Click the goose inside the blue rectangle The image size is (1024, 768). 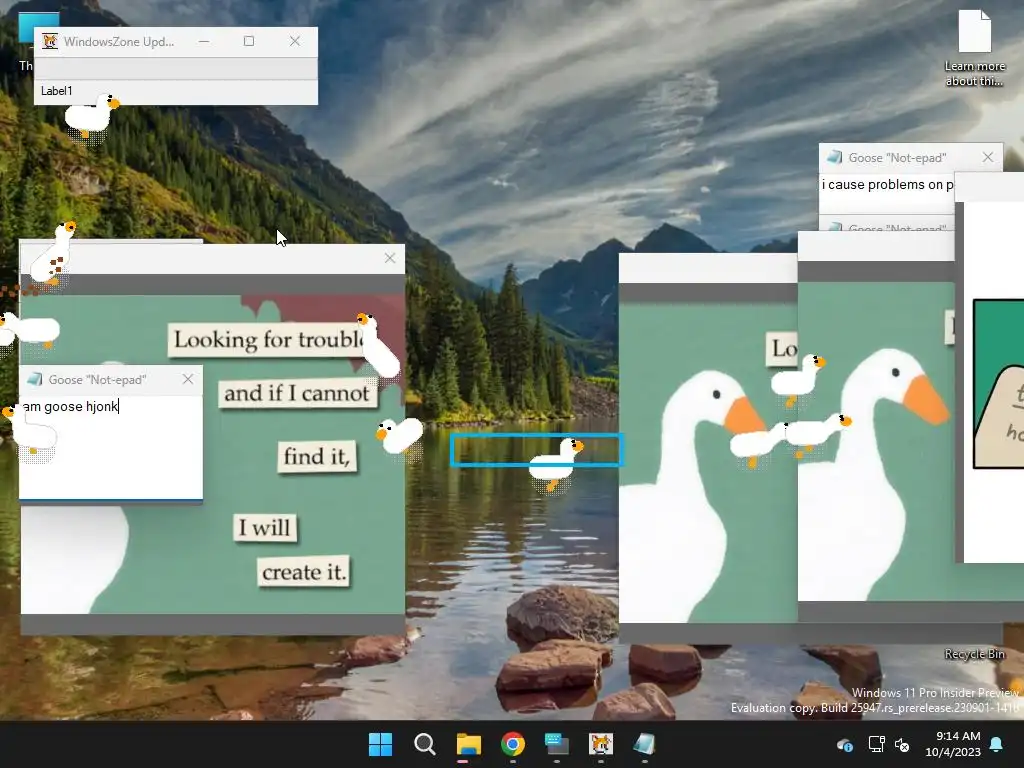555,463
